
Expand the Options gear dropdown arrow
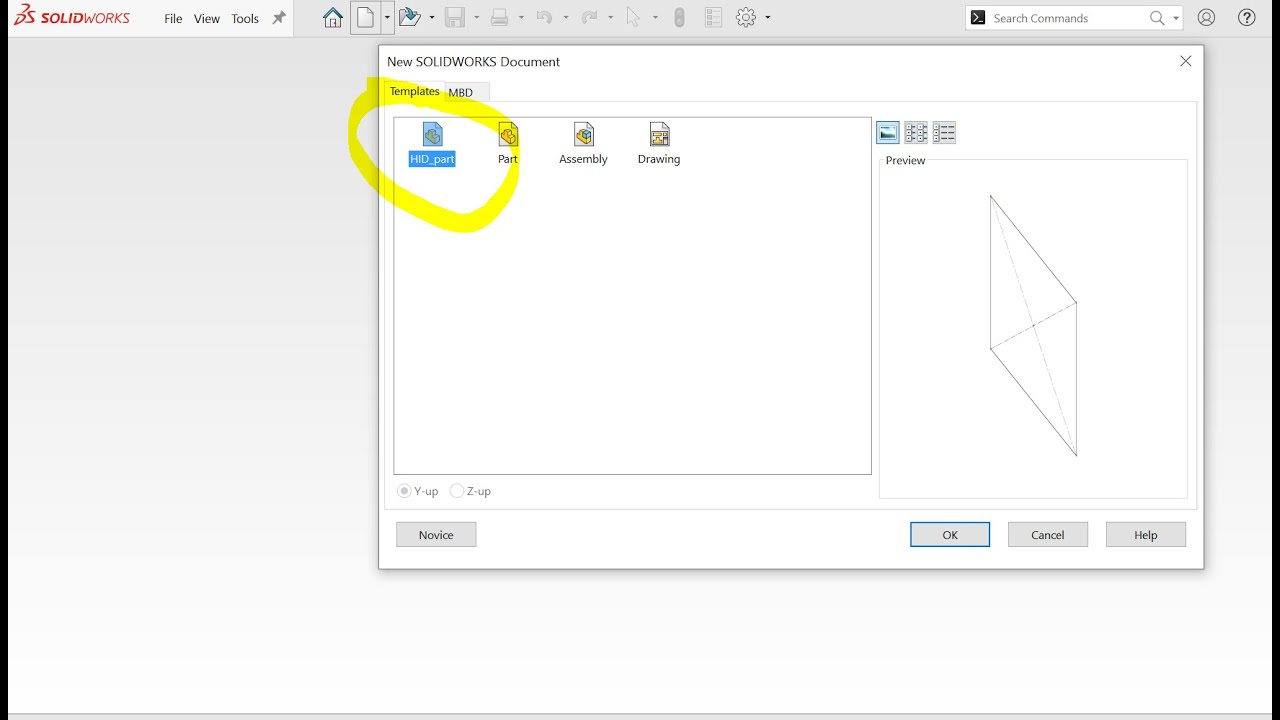point(768,18)
